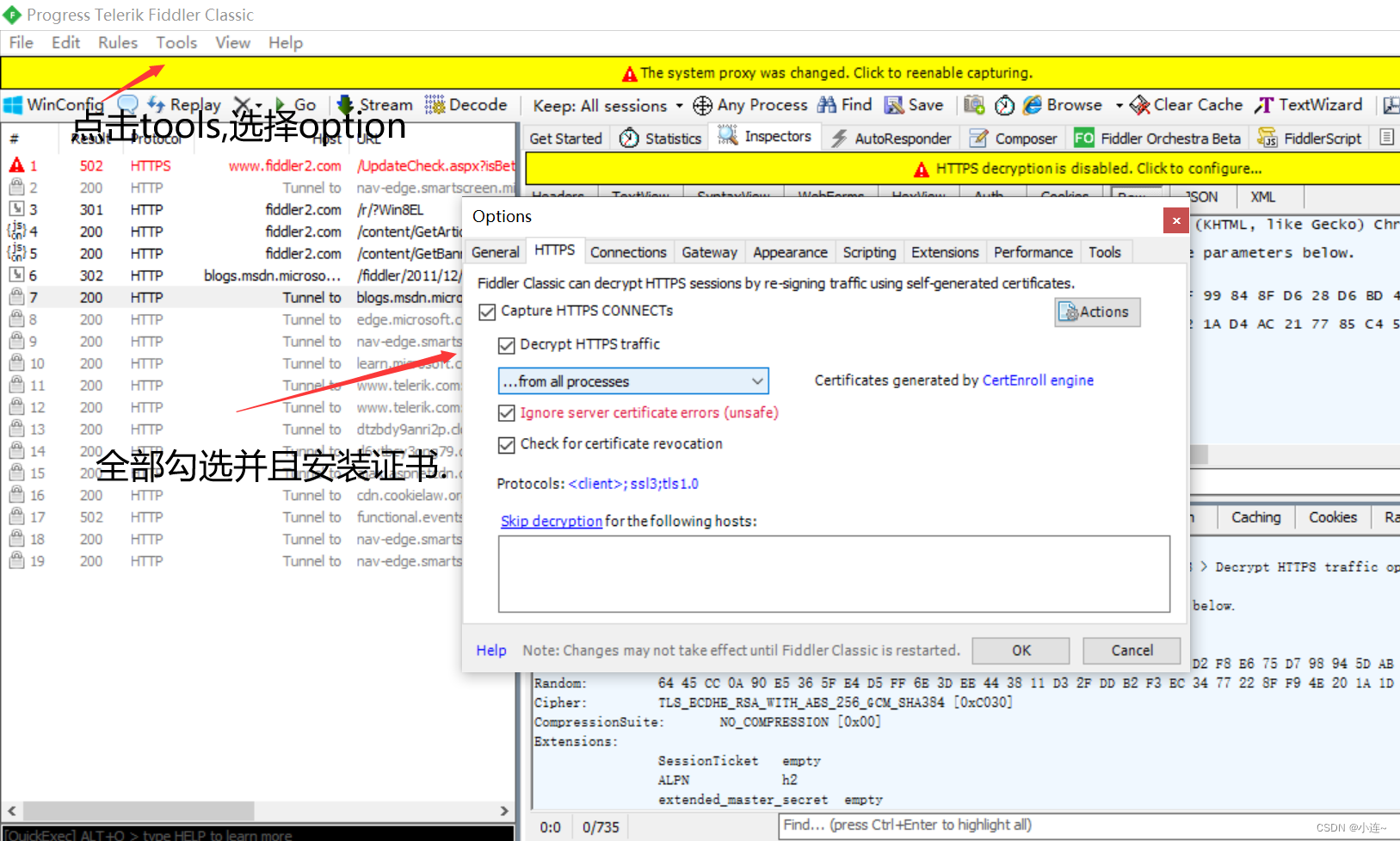Select session 7 blogs.msdn tunnel row
1400x841 pixels.
point(232,297)
